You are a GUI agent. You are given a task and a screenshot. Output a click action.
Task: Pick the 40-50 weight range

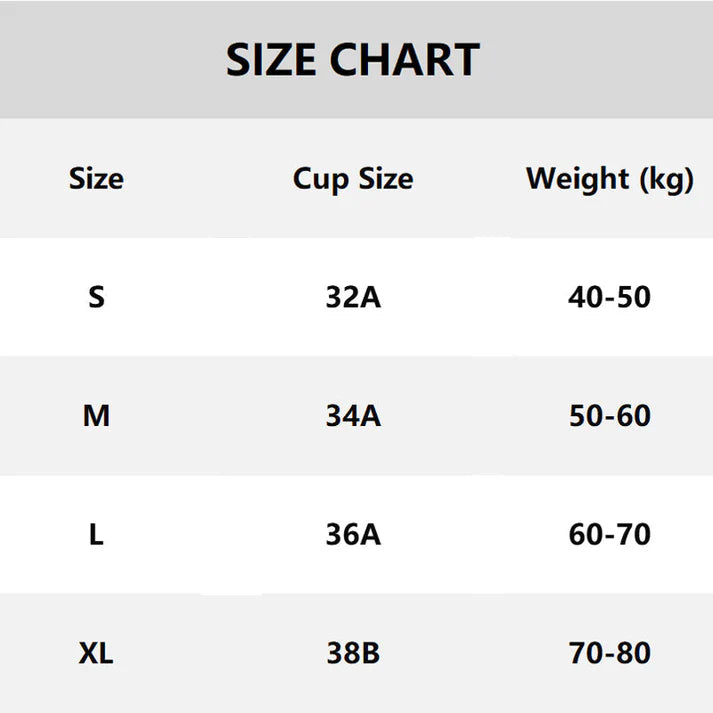tap(609, 297)
